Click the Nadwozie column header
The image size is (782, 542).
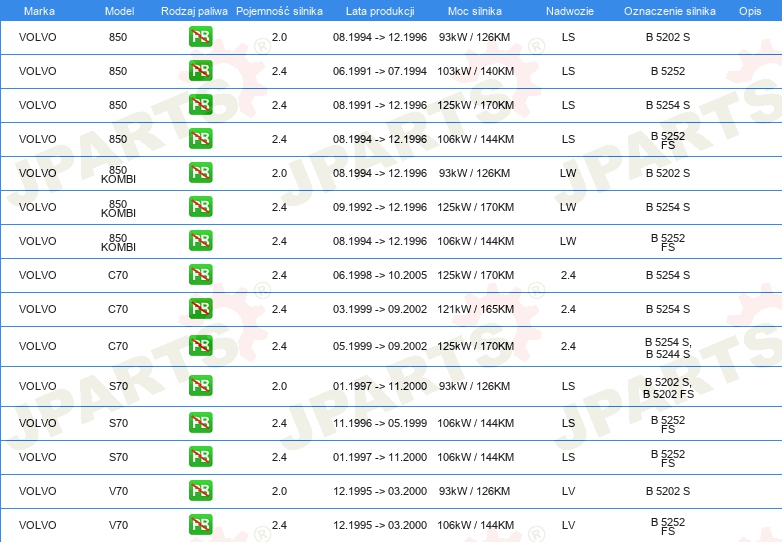(x=570, y=11)
